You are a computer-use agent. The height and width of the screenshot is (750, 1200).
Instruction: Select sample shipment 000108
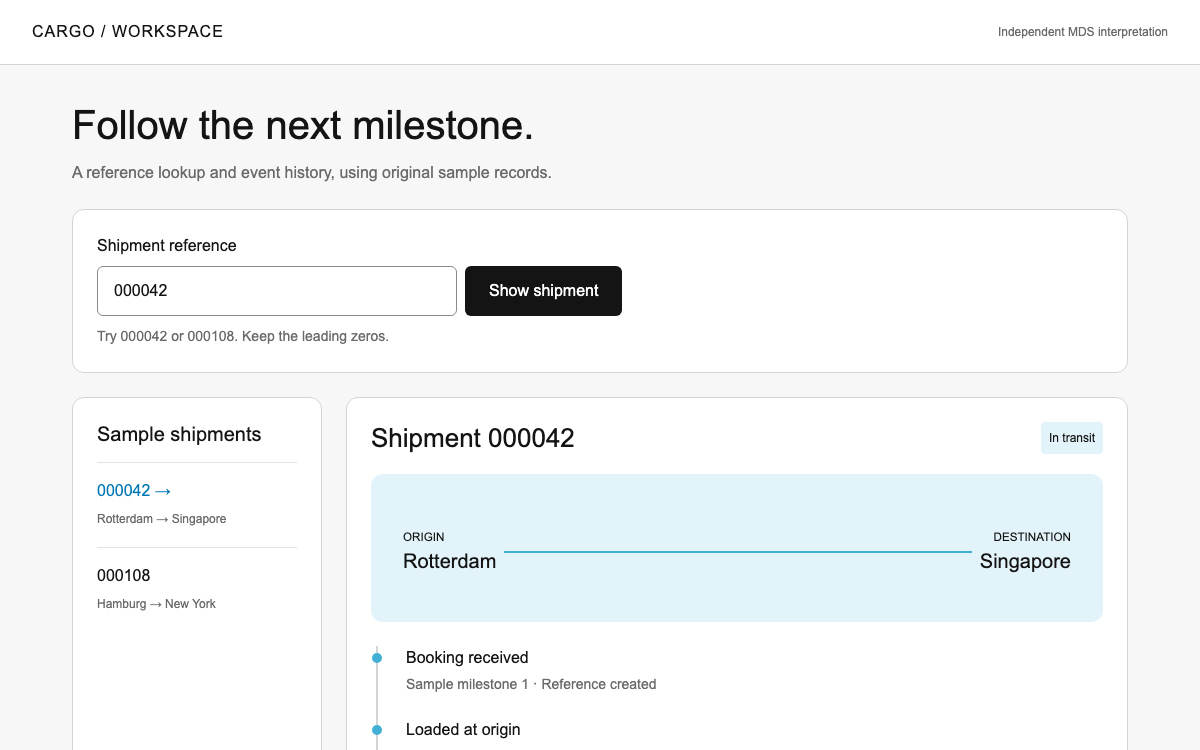tap(124, 575)
